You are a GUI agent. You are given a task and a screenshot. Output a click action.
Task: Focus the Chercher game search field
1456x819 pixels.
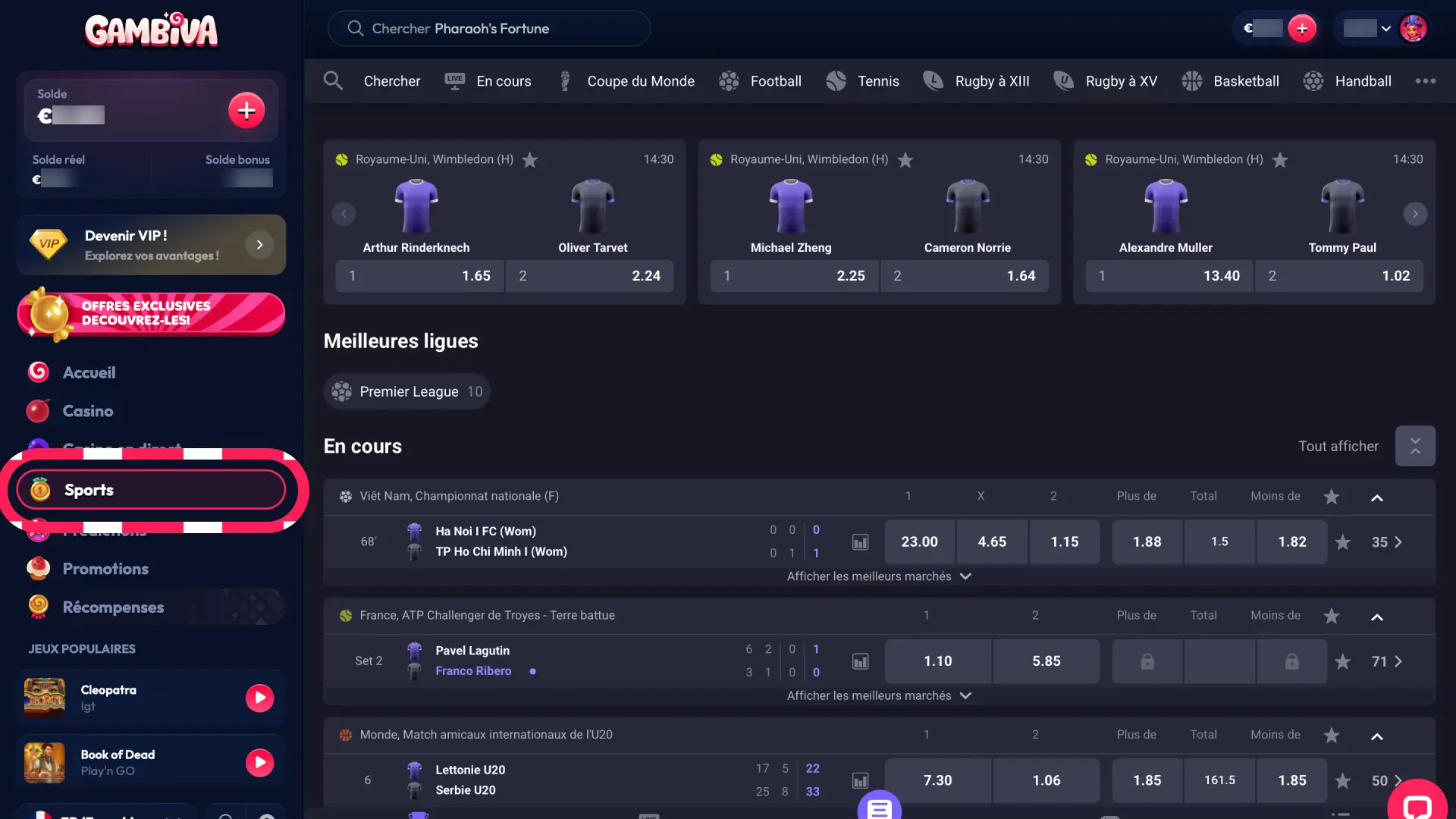pos(489,29)
